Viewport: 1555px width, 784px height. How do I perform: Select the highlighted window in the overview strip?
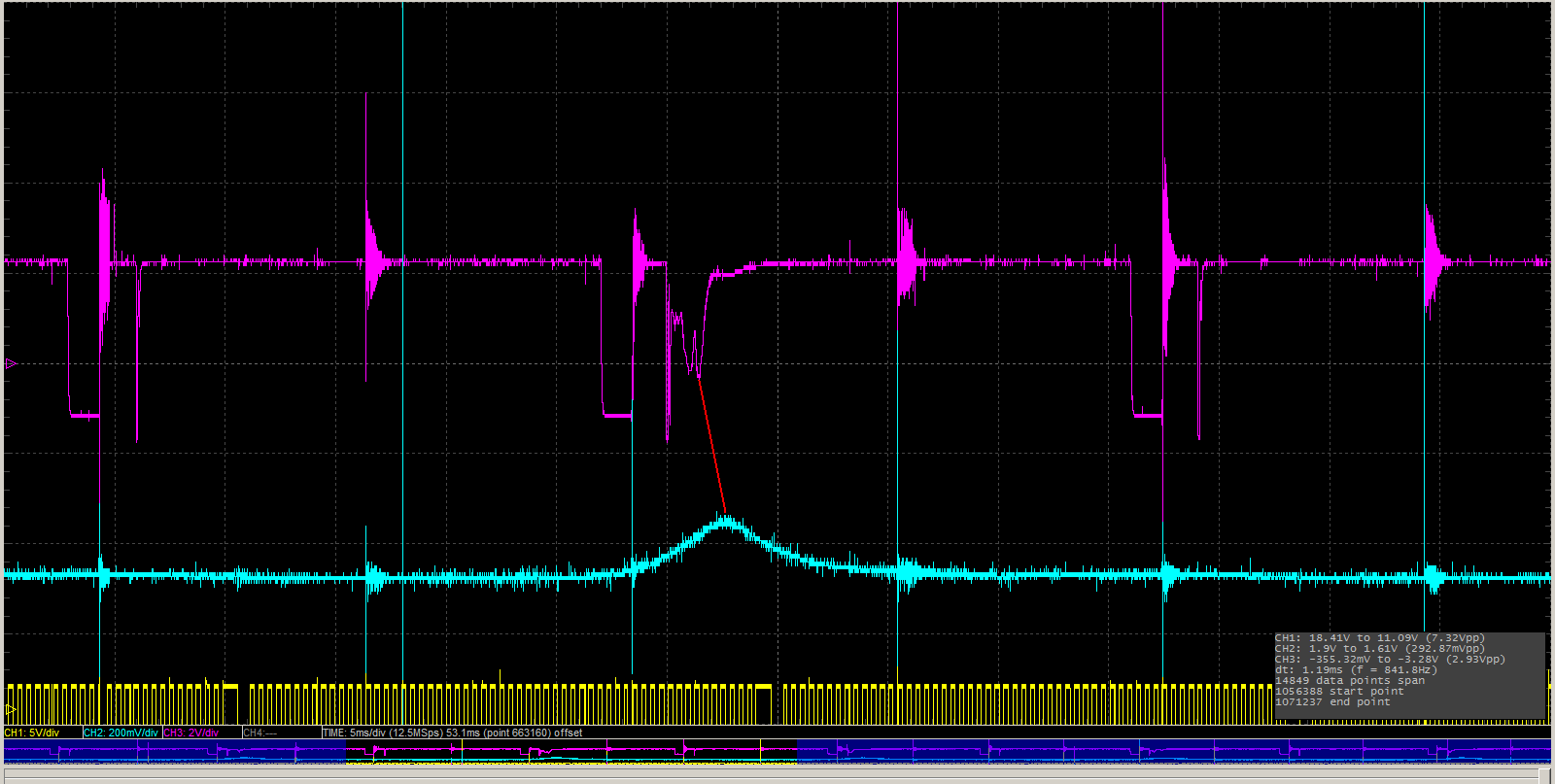click(571, 752)
